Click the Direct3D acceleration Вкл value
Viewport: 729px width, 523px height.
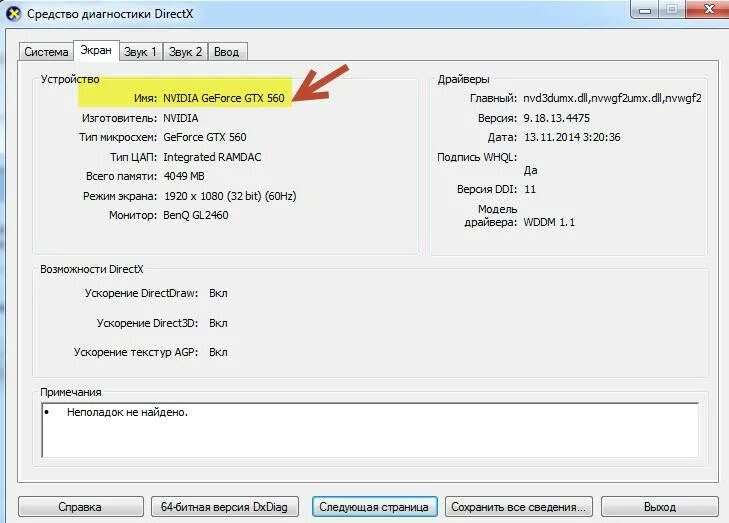point(218,323)
